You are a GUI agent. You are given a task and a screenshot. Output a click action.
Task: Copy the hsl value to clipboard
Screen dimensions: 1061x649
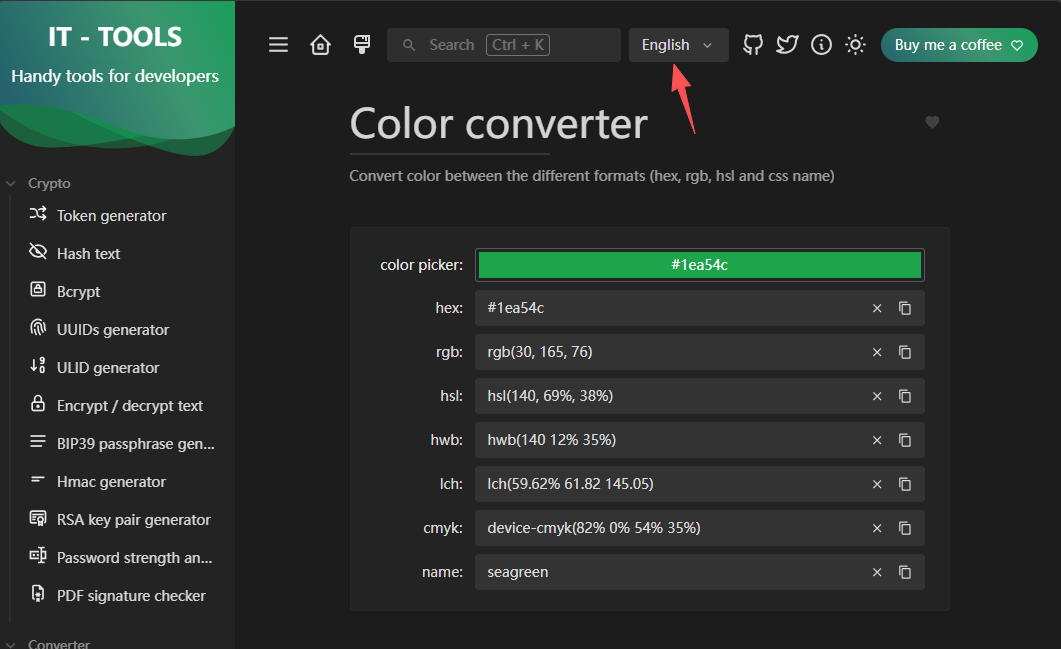[905, 396]
